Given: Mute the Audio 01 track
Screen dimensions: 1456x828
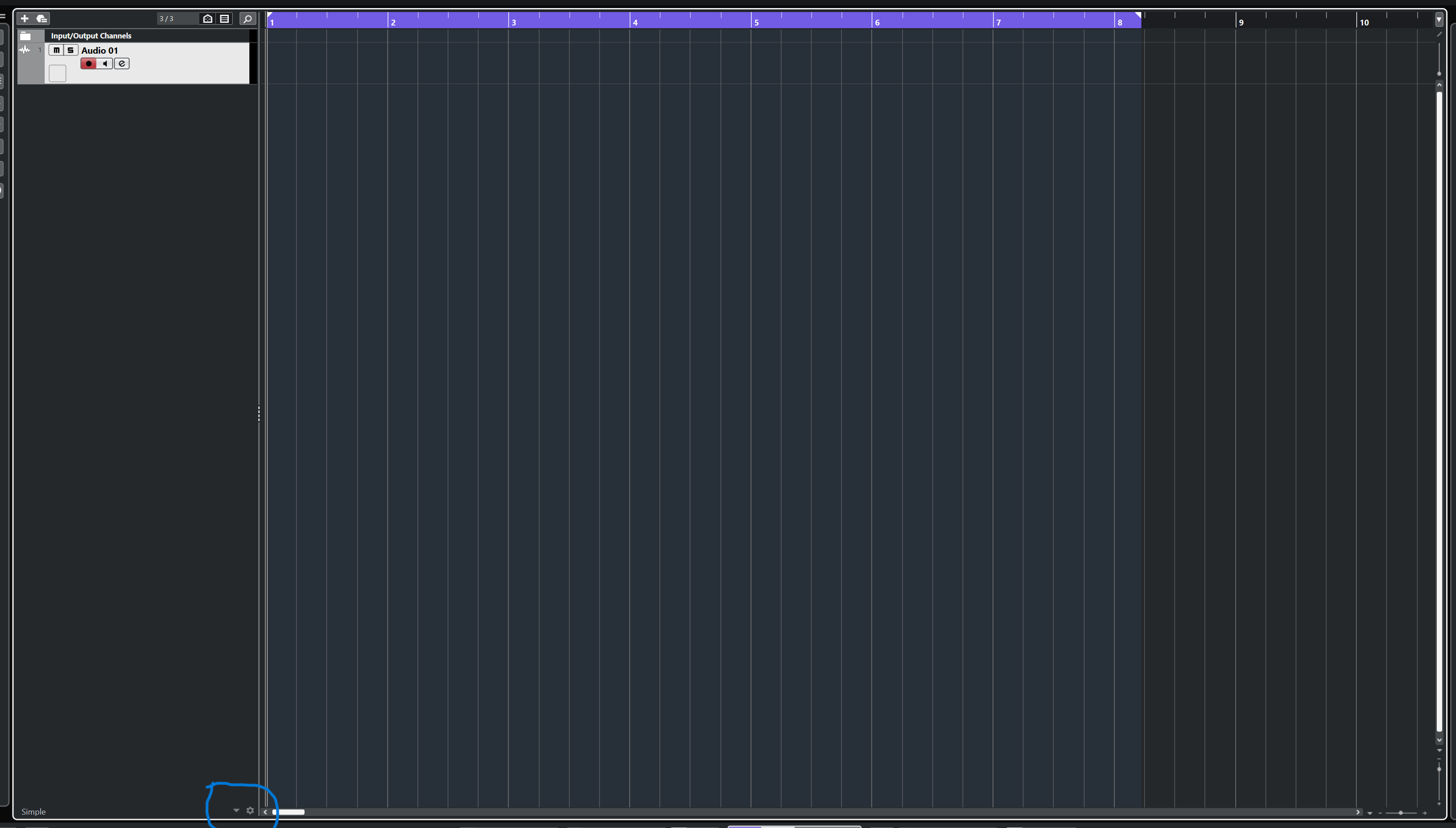Looking at the screenshot, I should coord(56,50).
